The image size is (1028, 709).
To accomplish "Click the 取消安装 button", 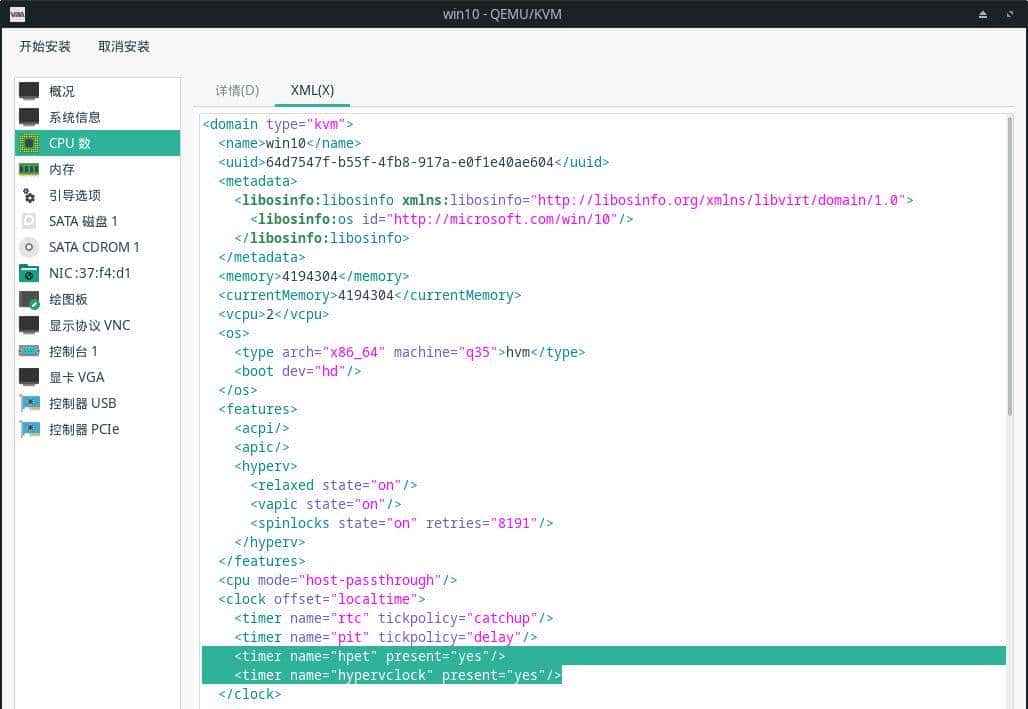I will pos(124,47).
